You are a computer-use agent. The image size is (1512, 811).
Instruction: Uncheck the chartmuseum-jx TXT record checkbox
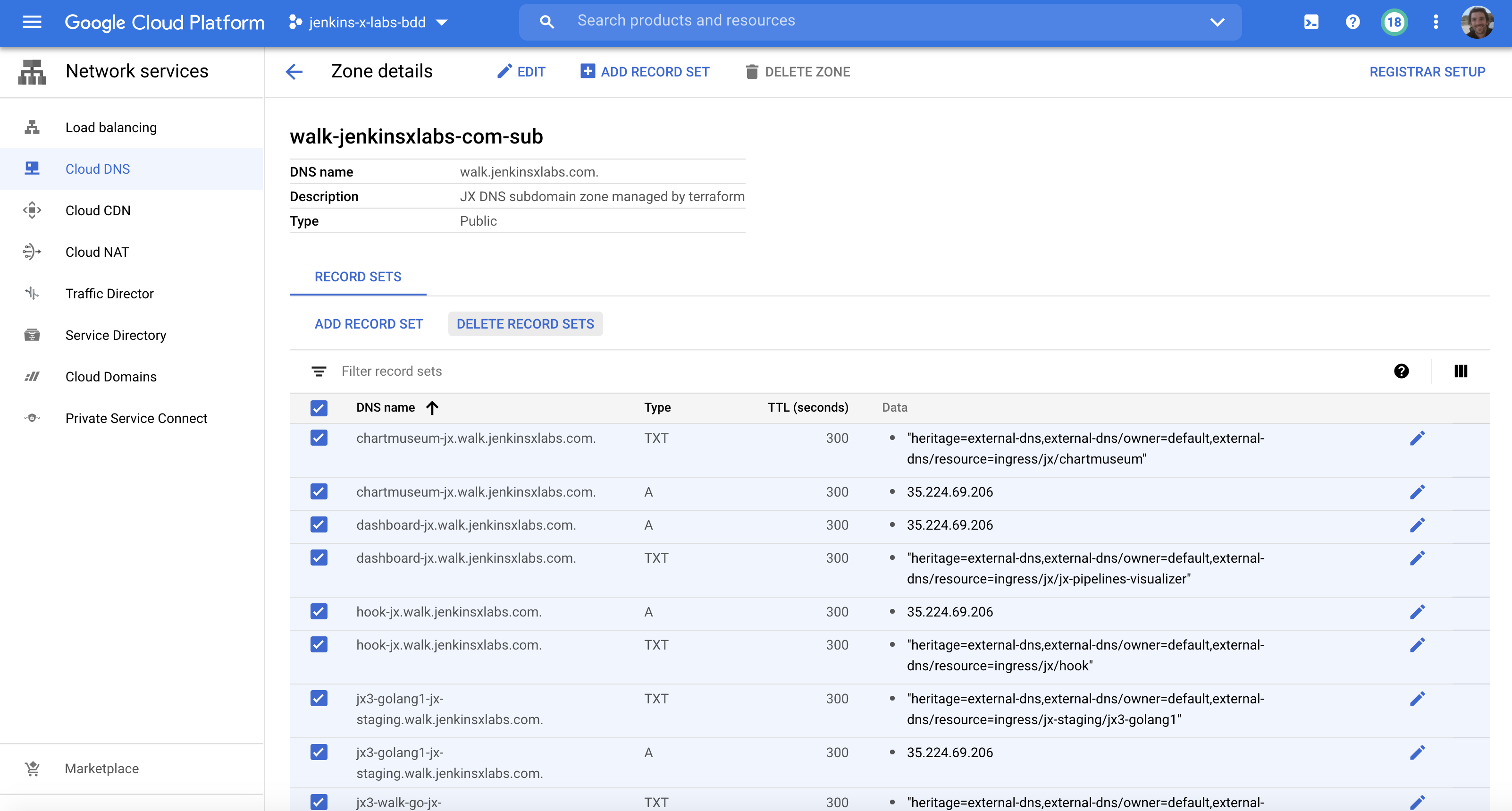(x=319, y=438)
